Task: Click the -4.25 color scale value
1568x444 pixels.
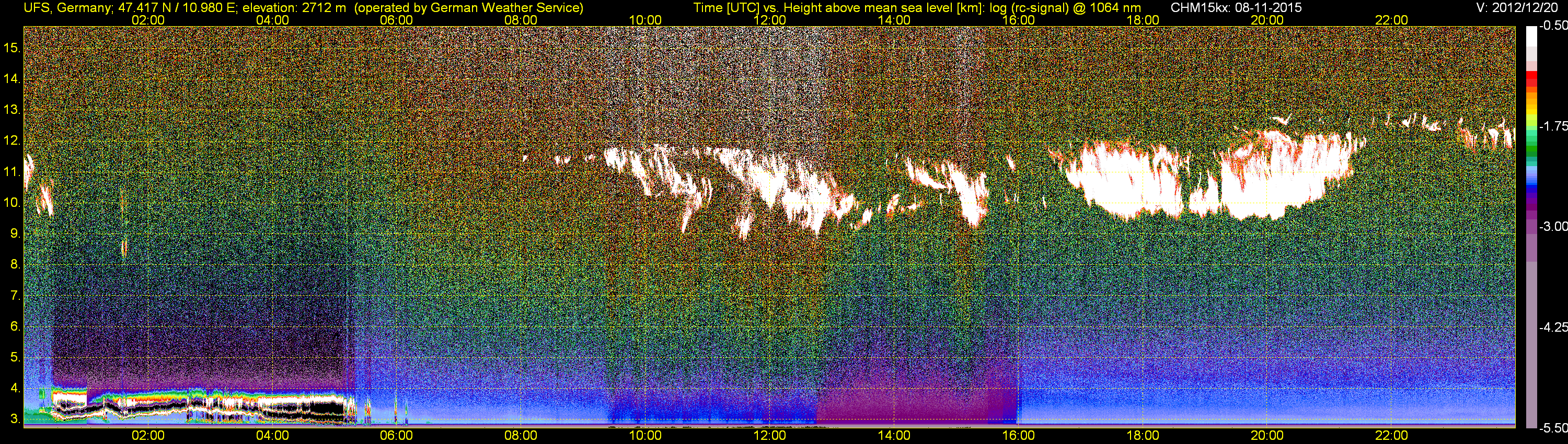Action: click(1553, 327)
